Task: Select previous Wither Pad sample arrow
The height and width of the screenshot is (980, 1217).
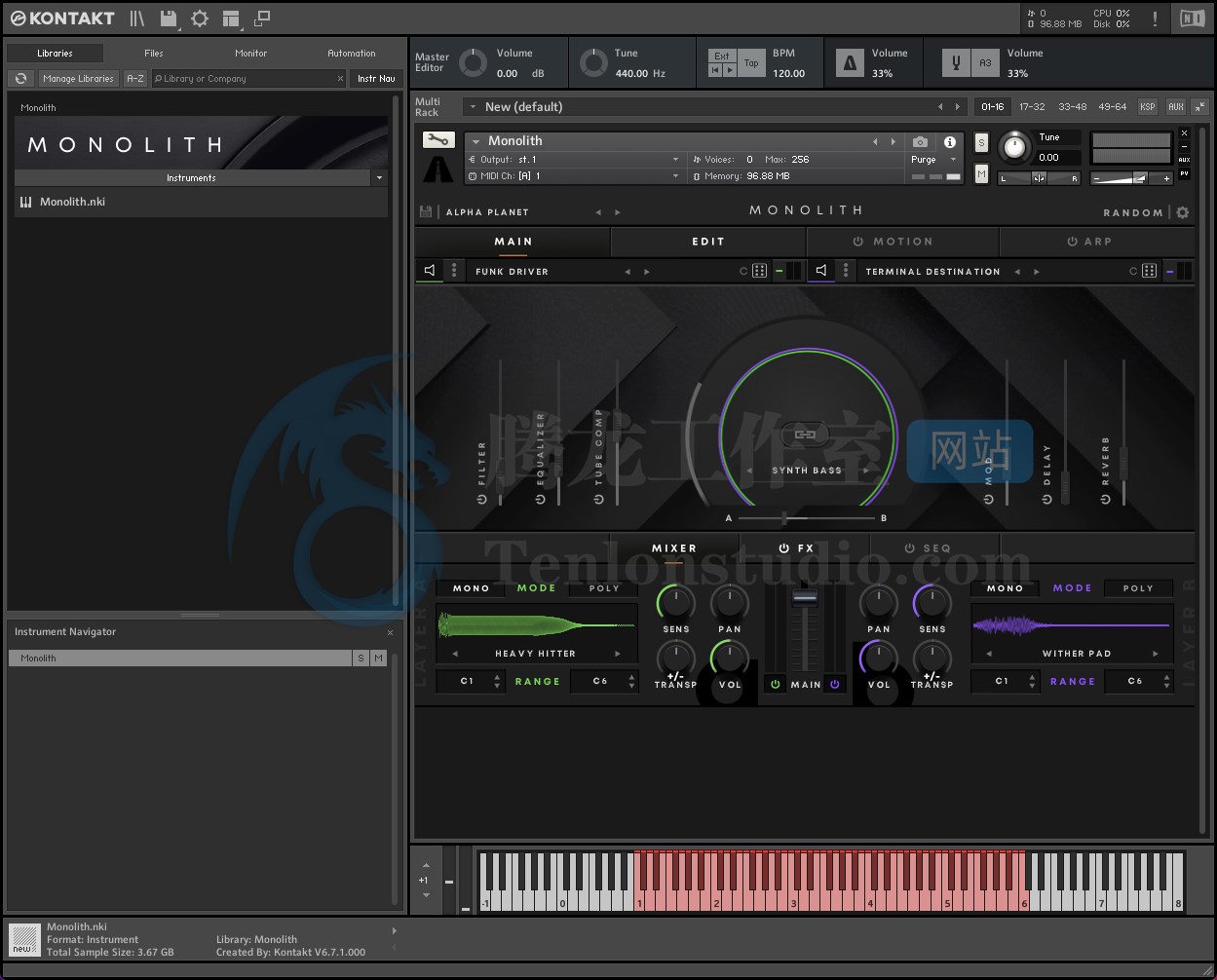Action: (989, 654)
